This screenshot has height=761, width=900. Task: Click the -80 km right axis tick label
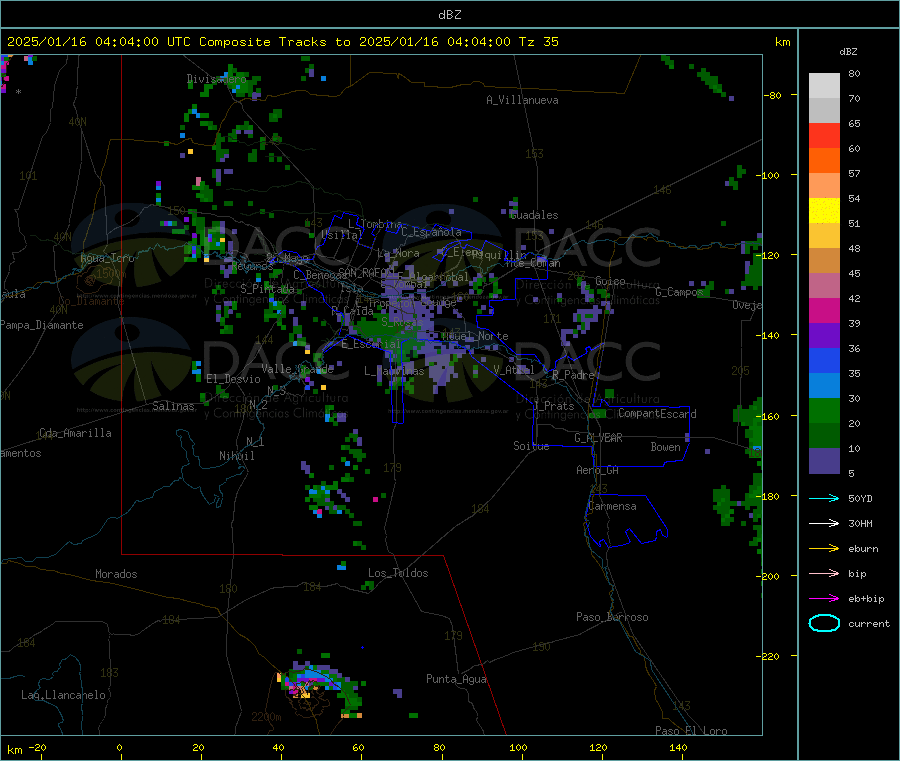click(773, 95)
